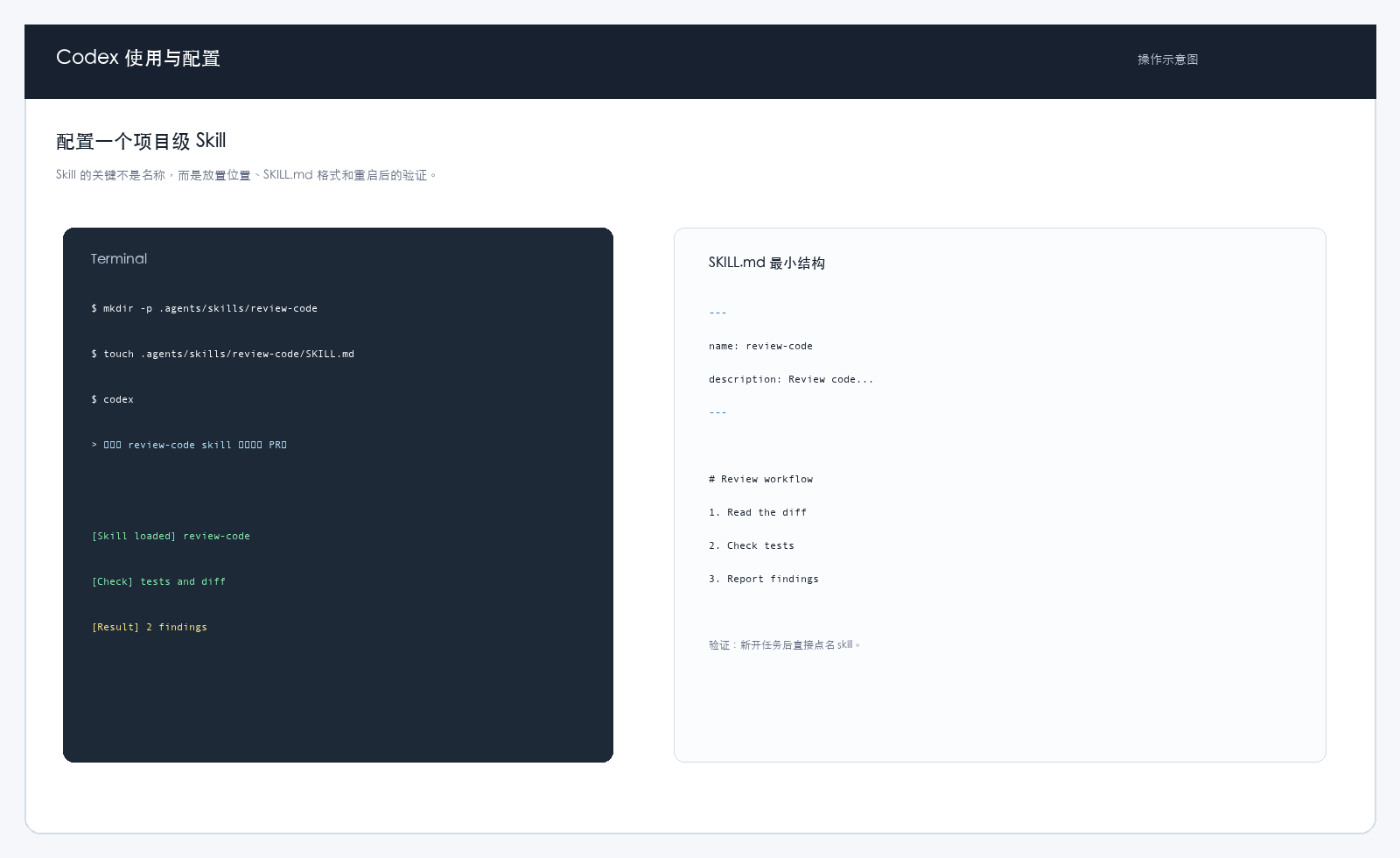Click the step "2. Check tests"

(x=752, y=545)
